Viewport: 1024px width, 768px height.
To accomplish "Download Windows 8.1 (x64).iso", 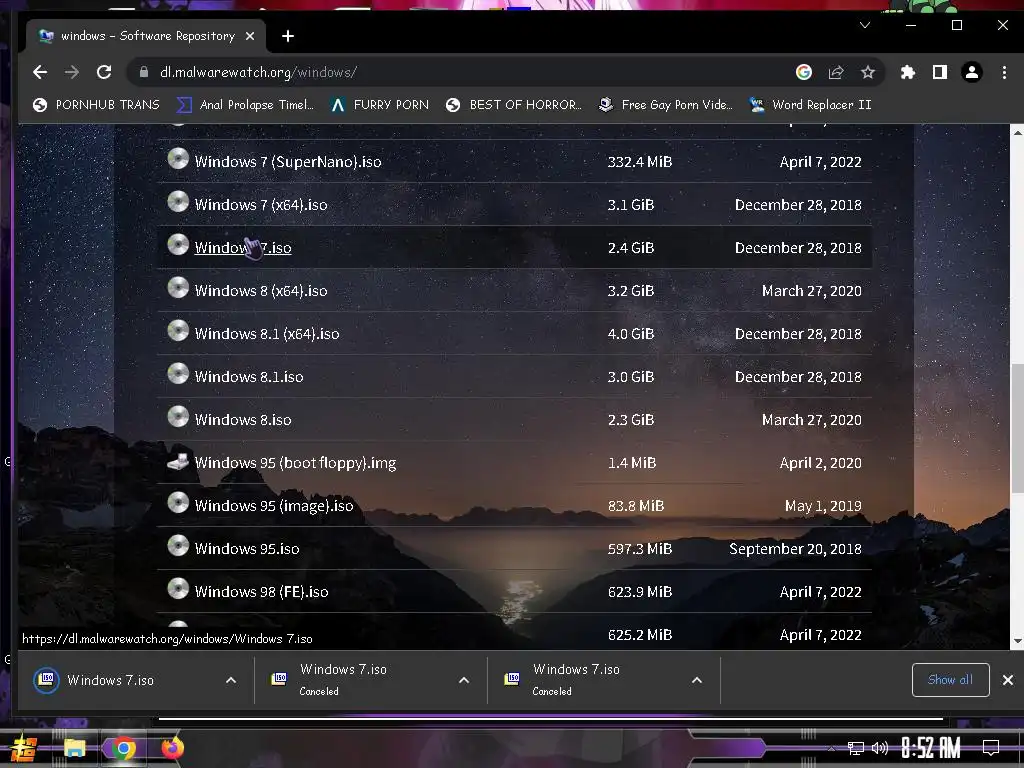I will [267, 334].
